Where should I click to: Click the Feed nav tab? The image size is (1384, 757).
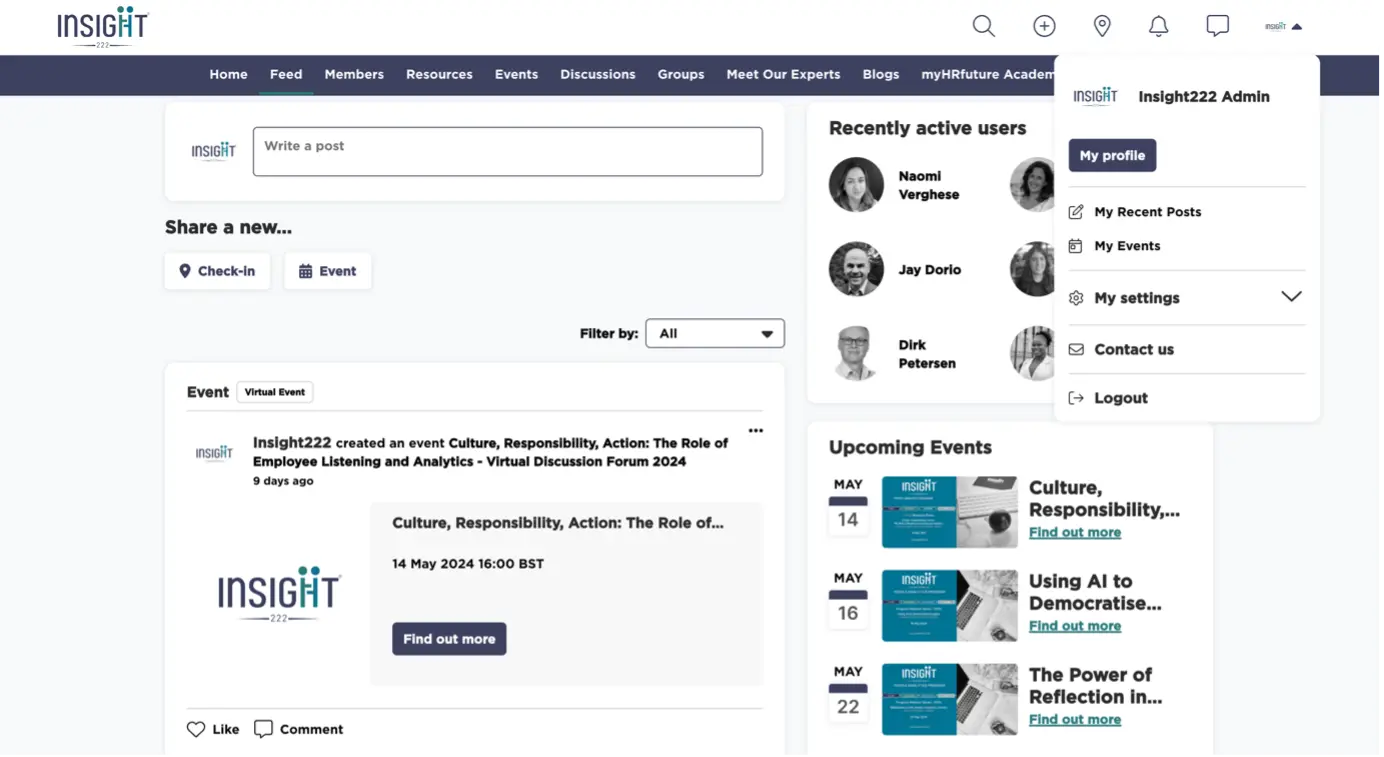(x=286, y=74)
